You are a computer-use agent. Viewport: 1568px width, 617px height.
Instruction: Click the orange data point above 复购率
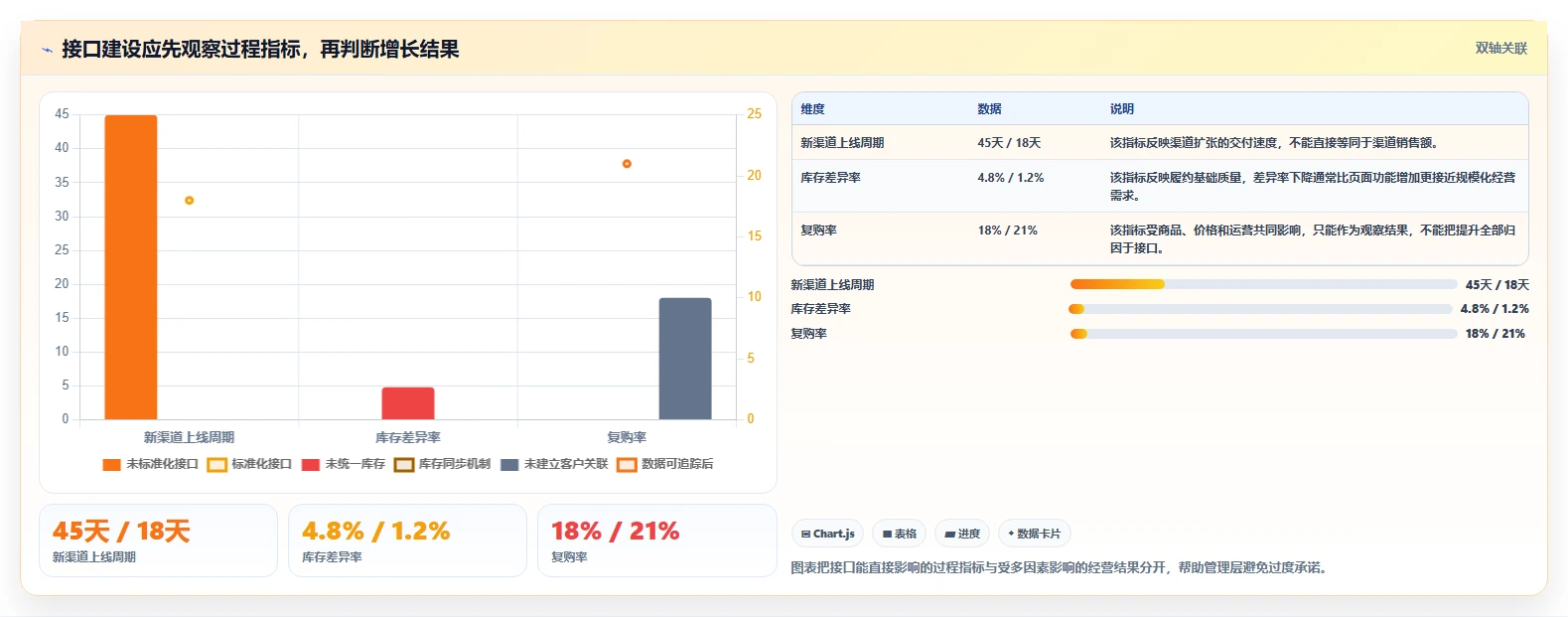point(627,164)
